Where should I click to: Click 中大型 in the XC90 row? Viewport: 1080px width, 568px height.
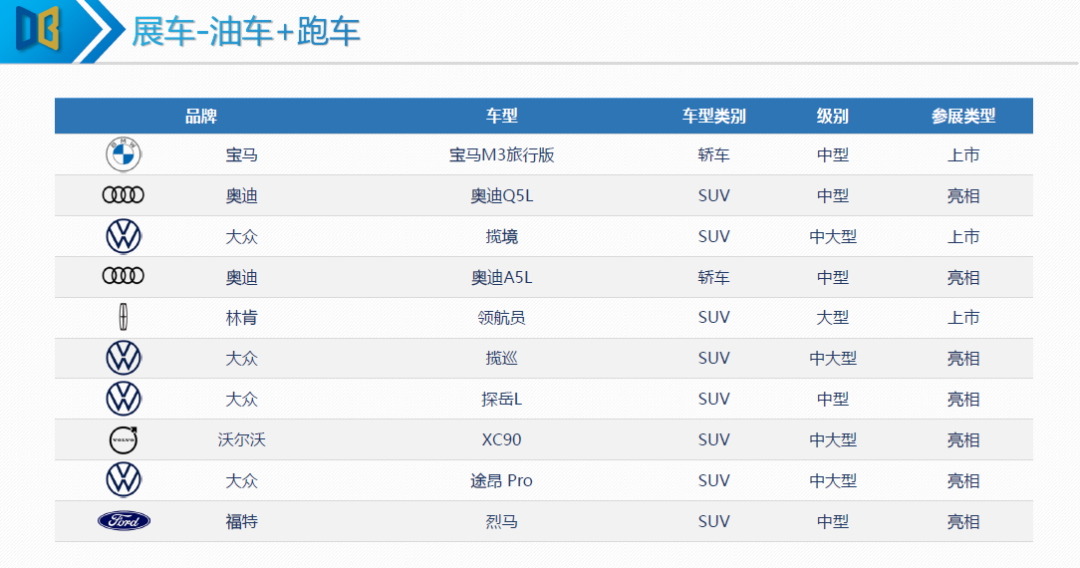[833, 439]
